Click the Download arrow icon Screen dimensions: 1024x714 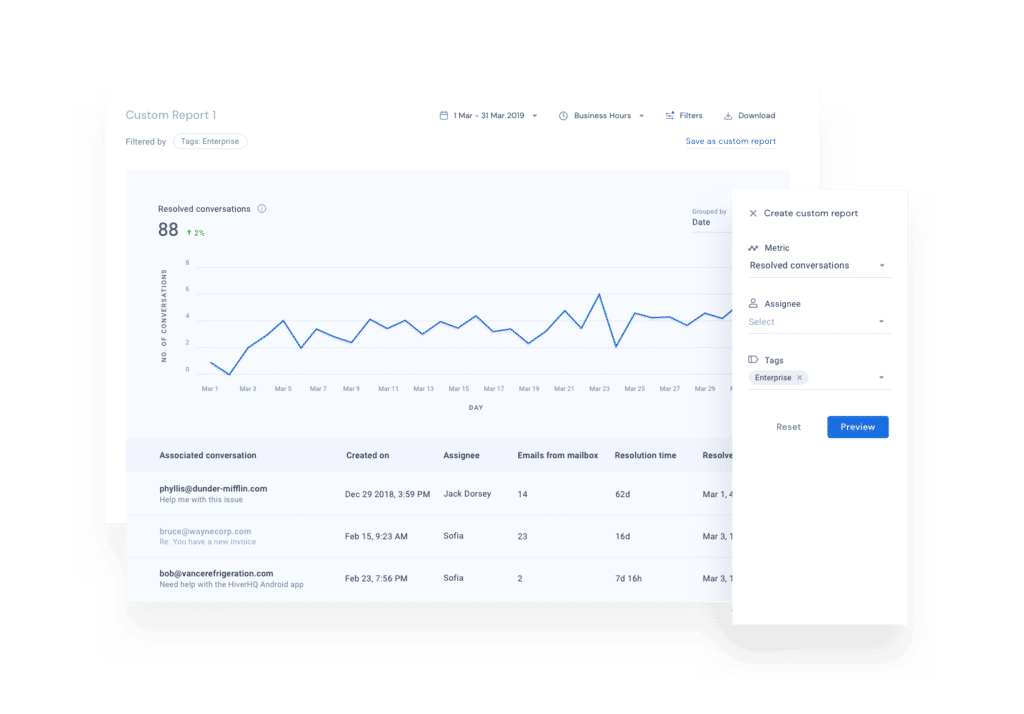[x=728, y=116]
